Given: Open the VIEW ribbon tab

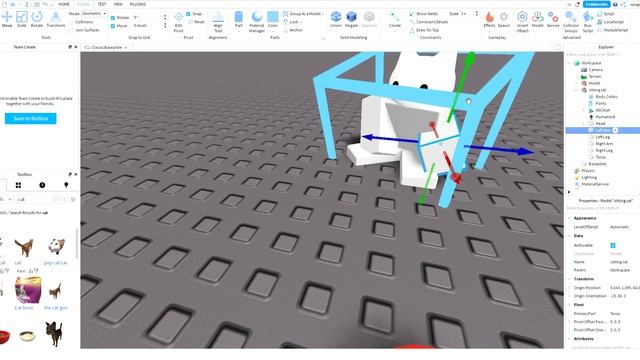Looking at the screenshot, I should pos(118,4).
